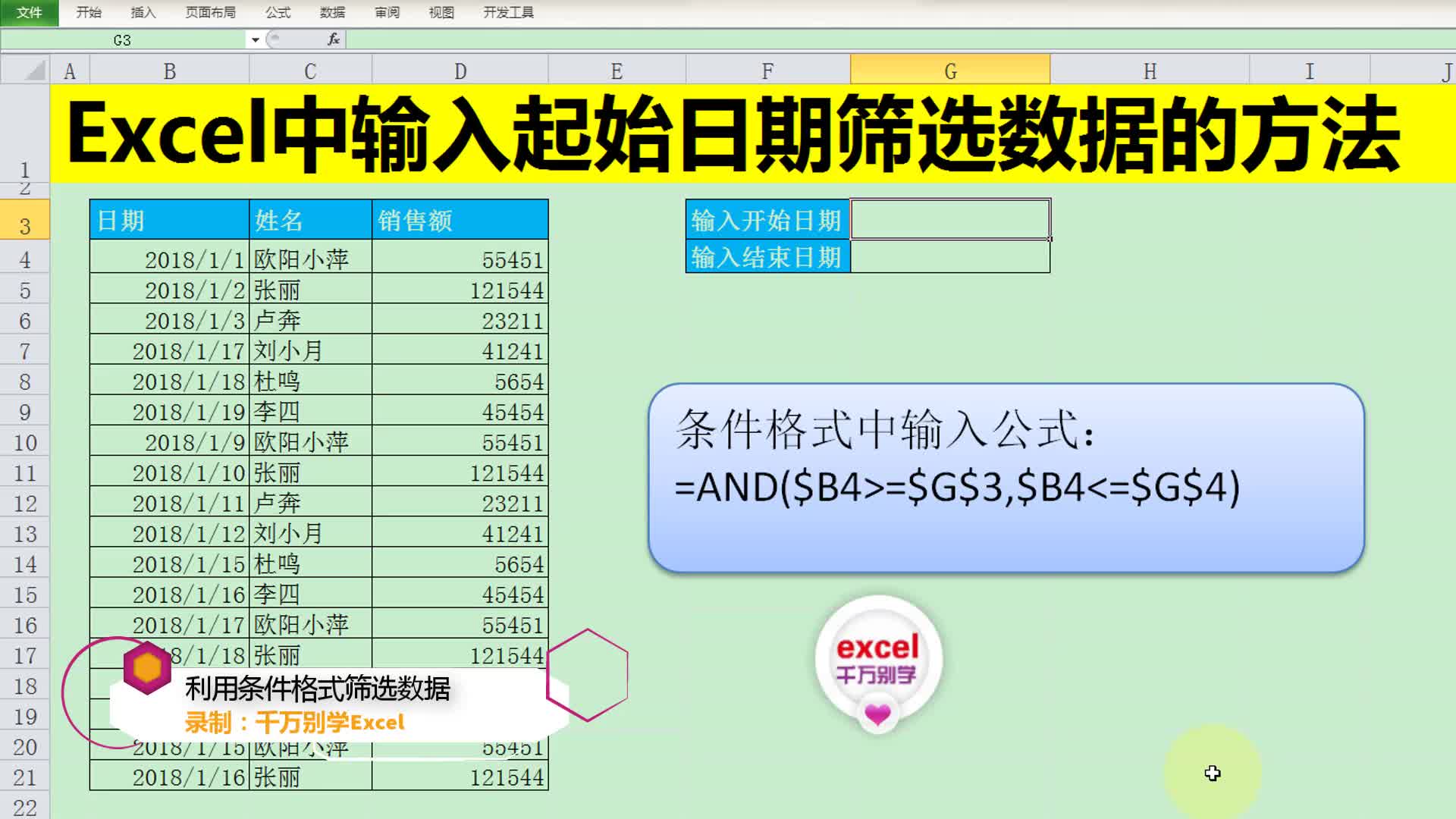The width and height of the screenshot is (1456, 819).
Task: Click sales cell 45454 in row 15
Action: pos(460,594)
